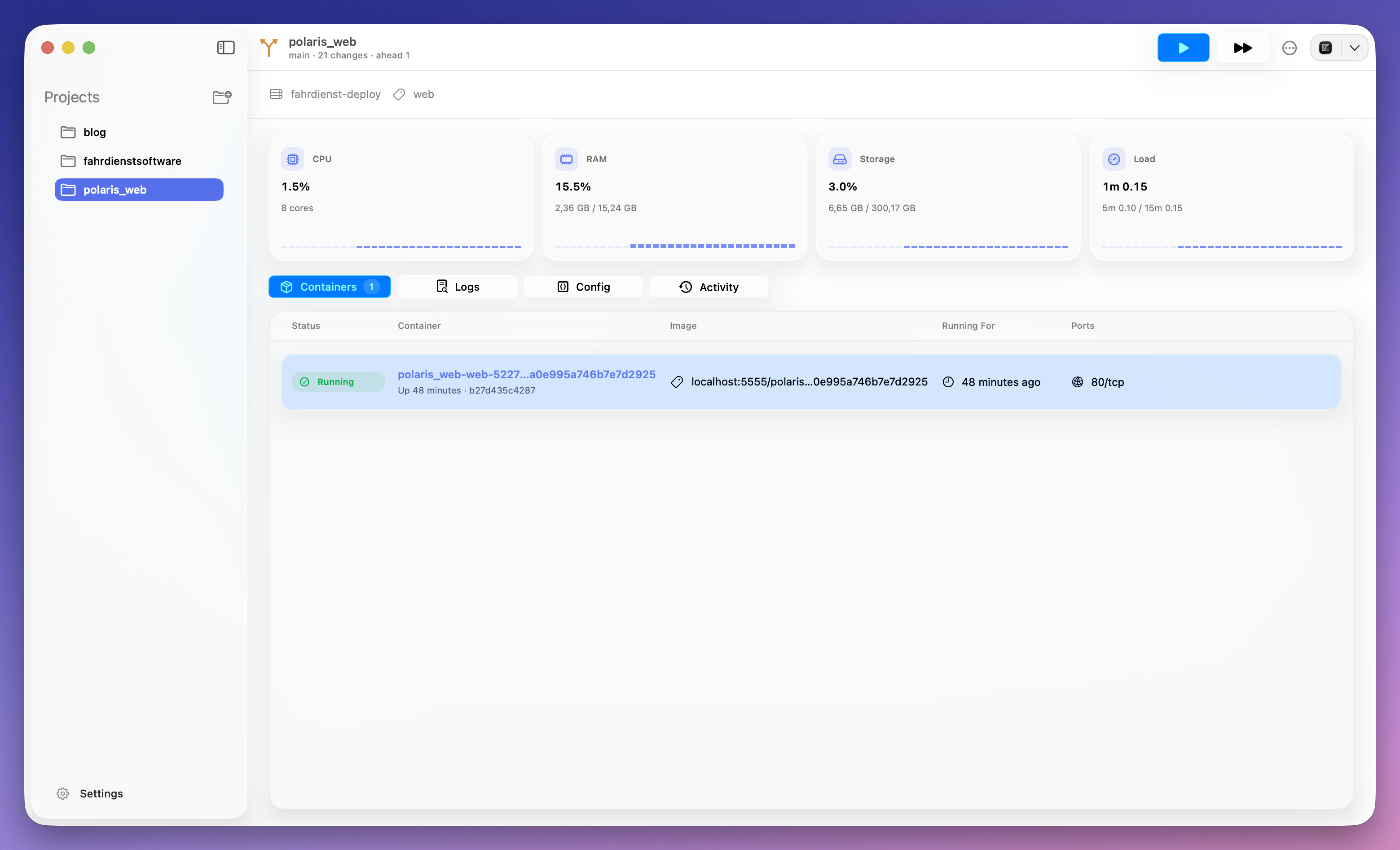Click the Storage 3.0% value
This screenshot has height=850, width=1400.
tap(843, 186)
